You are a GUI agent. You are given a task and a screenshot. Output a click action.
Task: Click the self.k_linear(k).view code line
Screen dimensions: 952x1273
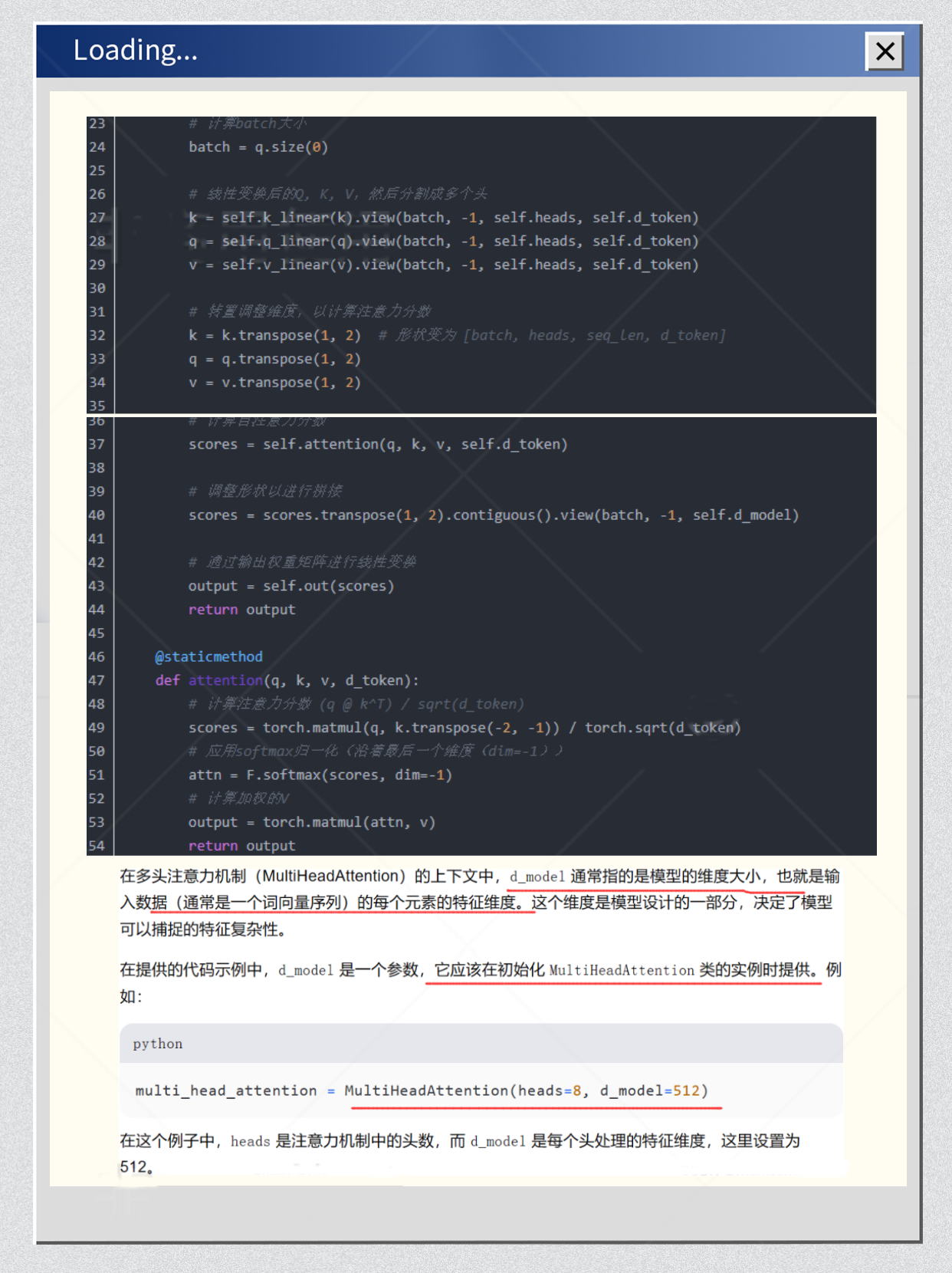tap(444, 218)
